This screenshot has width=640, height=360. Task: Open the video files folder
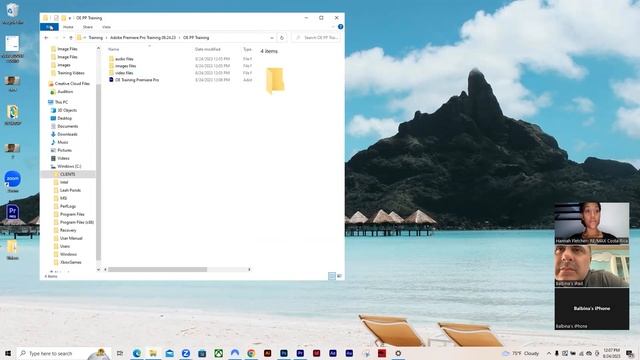[x=124, y=73]
